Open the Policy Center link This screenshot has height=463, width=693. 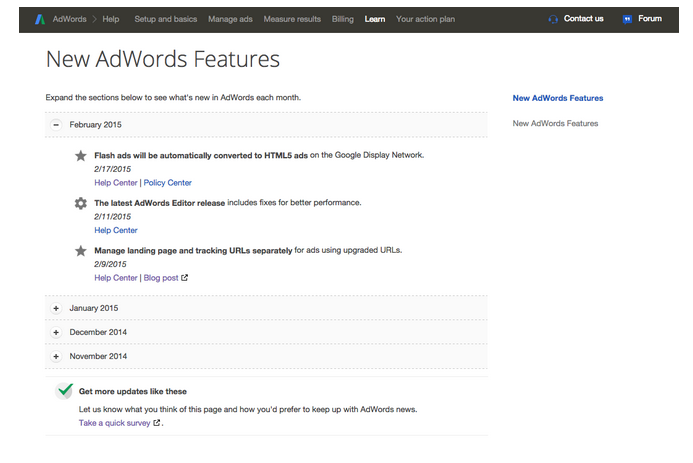[168, 182]
